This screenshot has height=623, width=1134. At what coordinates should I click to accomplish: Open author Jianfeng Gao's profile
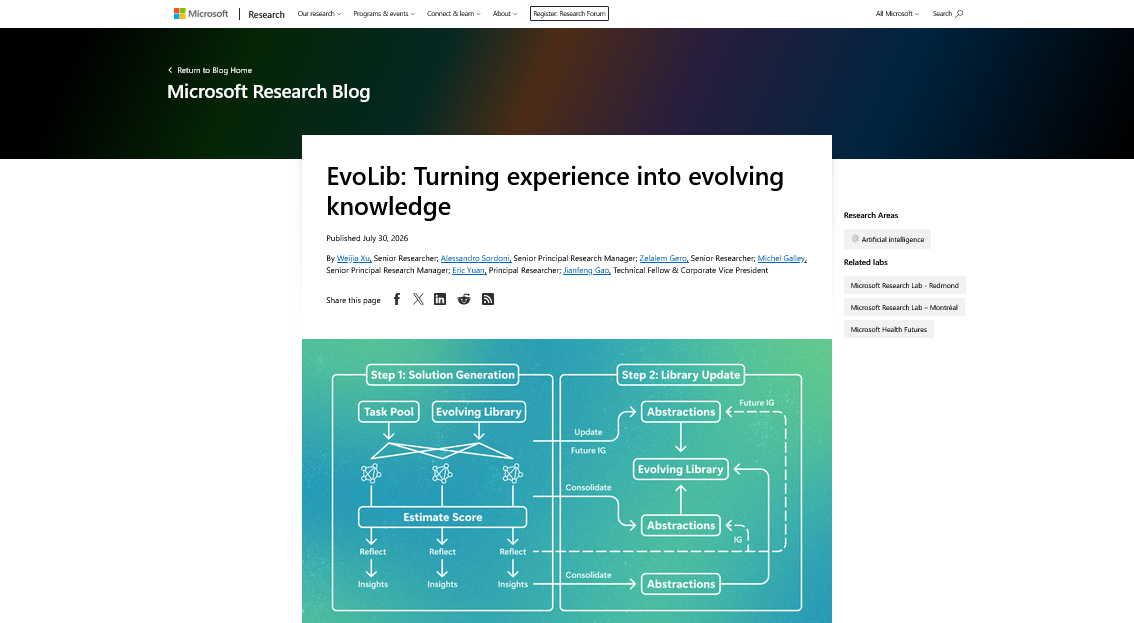tap(587, 271)
